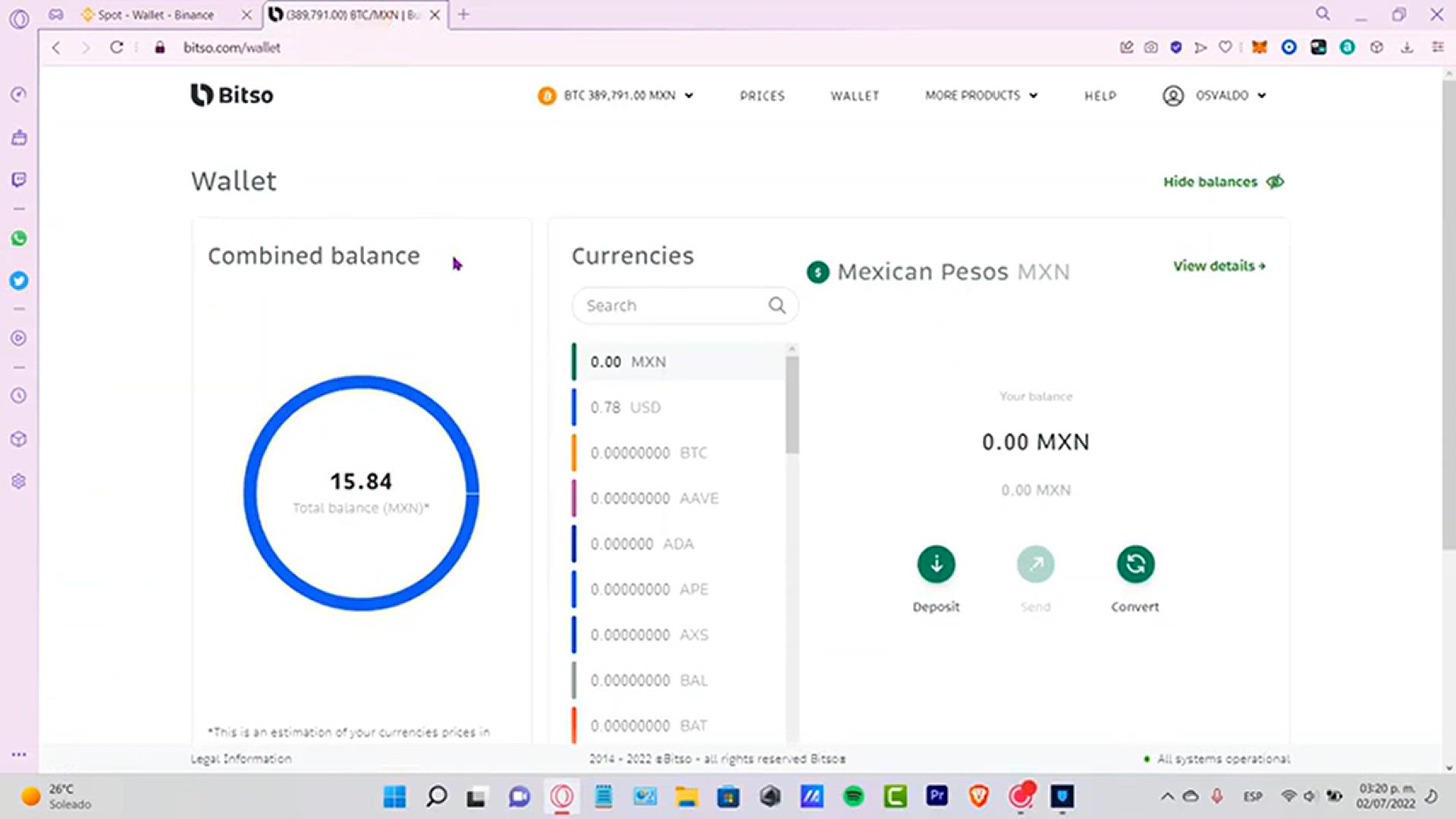This screenshot has width=1456, height=819.
Task: Click the Bitso logo
Action: click(232, 95)
